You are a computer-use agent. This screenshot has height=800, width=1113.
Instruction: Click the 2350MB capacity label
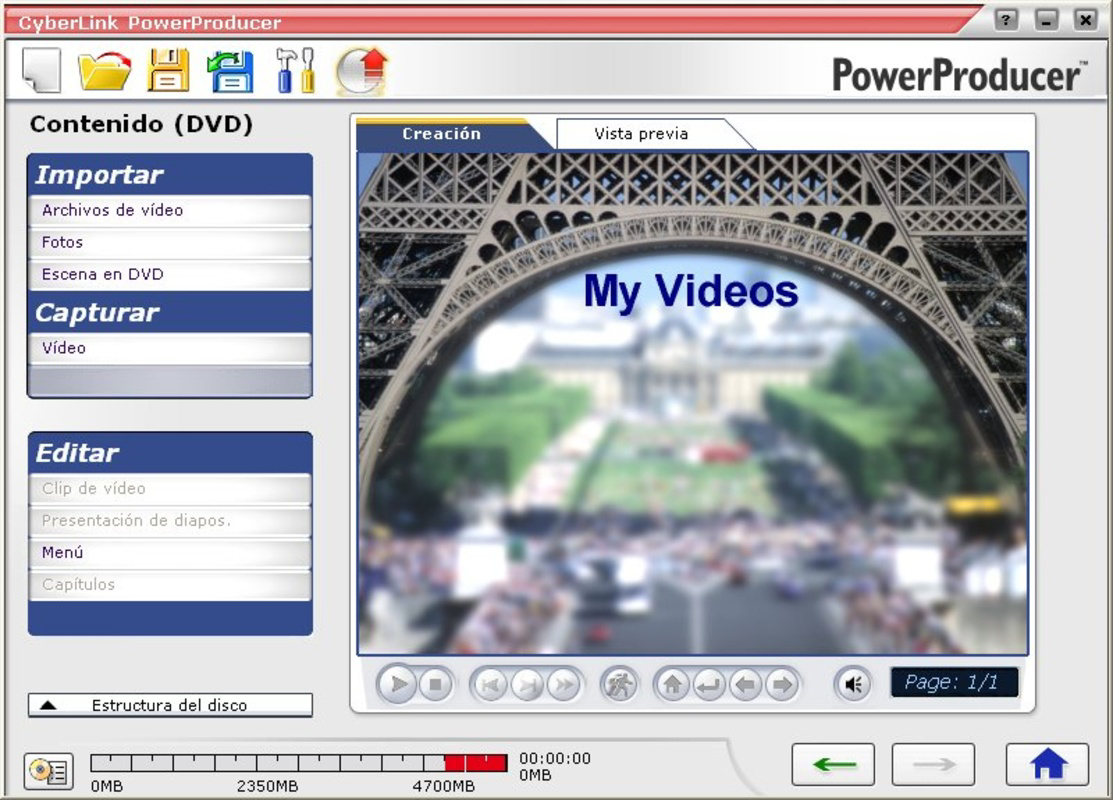point(268,787)
